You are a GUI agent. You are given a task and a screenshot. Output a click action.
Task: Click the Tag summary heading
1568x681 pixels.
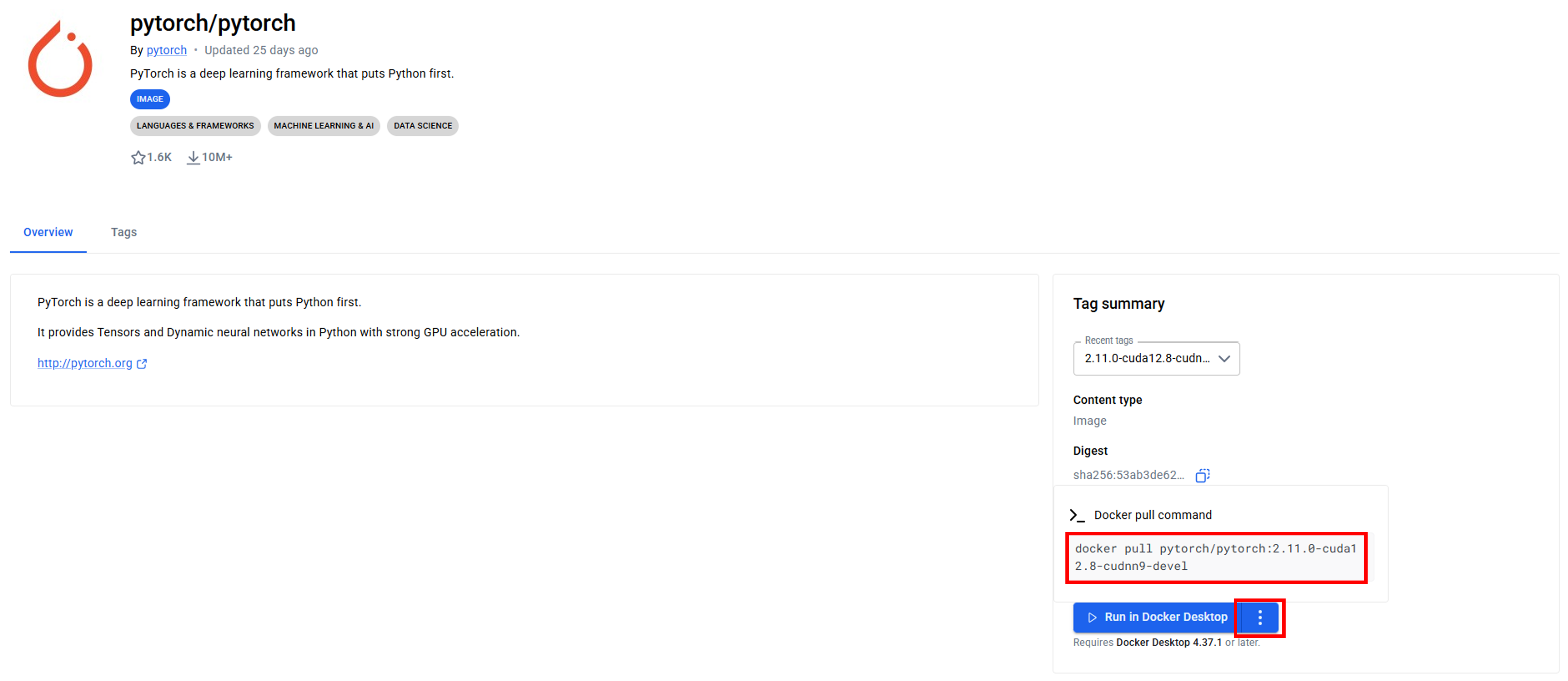pos(1118,303)
